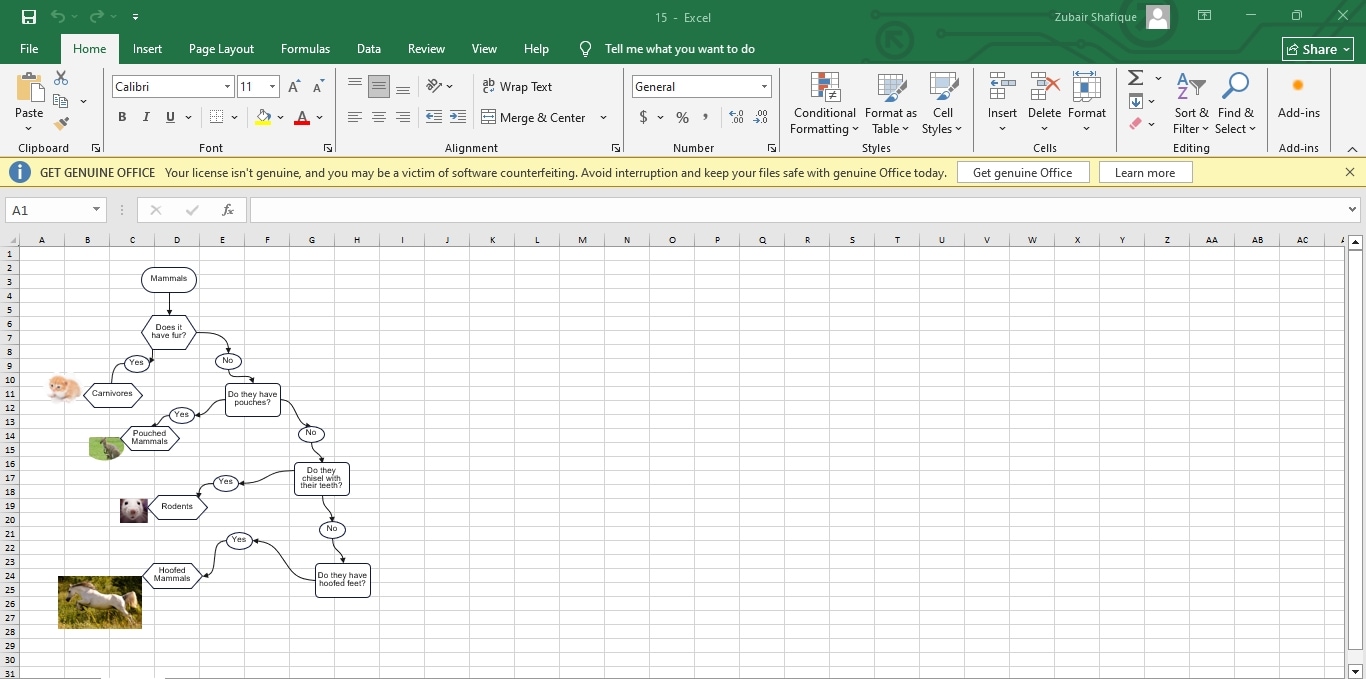Click the Learn more button
This screenshot has height=679, width=1366.
(1145, 171)
